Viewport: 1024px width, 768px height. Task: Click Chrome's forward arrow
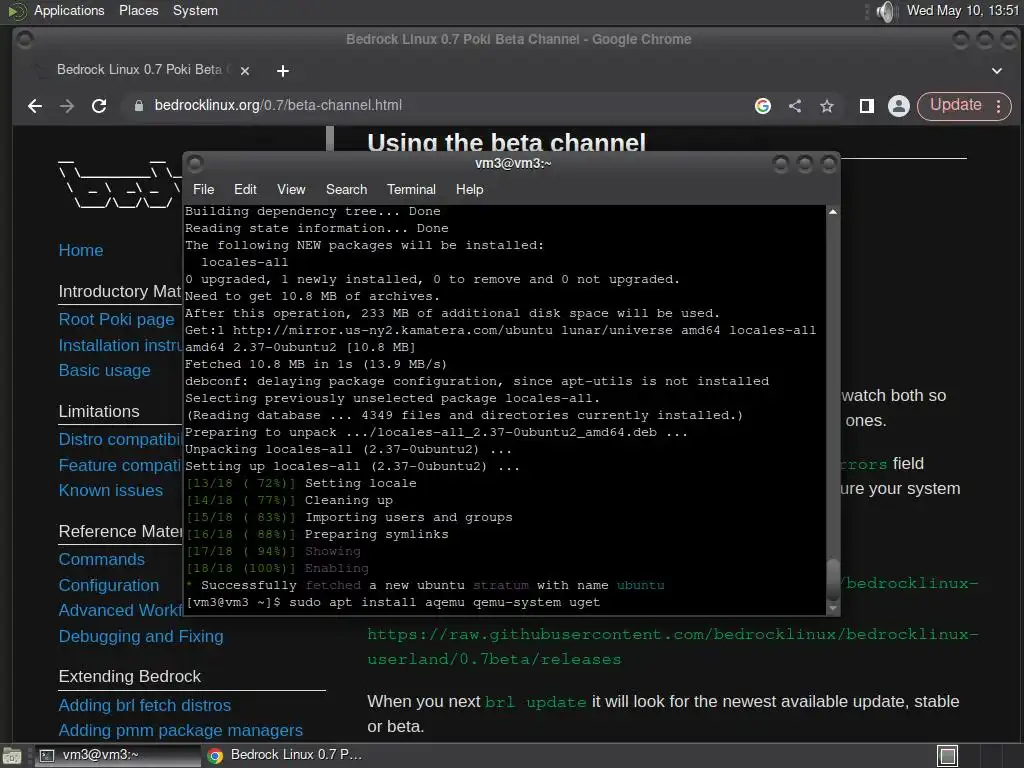coord(67,106)
